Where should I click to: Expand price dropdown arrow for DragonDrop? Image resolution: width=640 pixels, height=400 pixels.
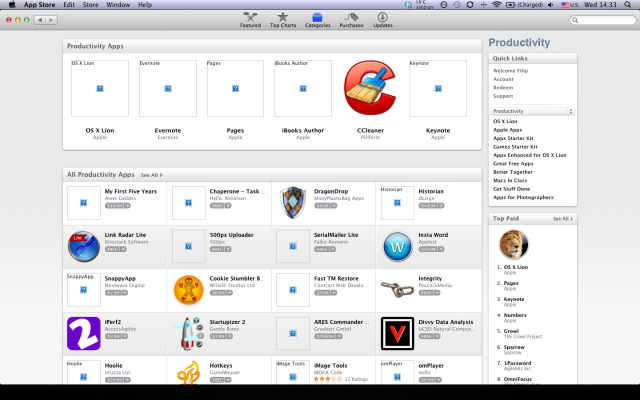click(x=333, y=206)
